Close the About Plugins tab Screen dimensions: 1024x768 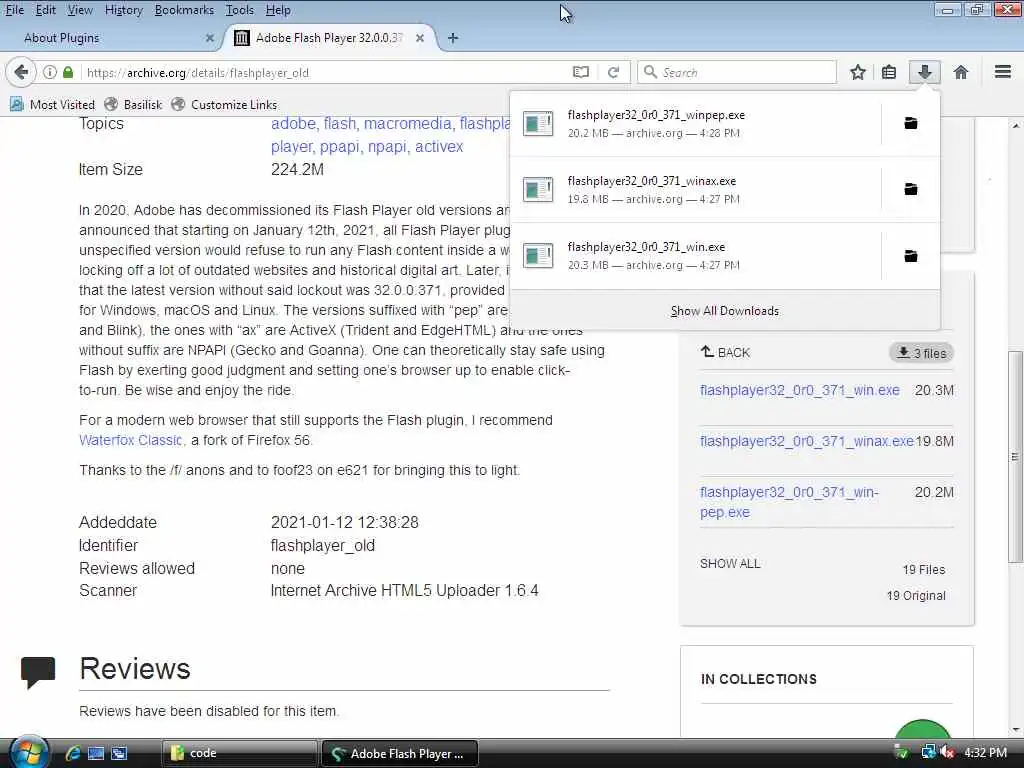pyautogui.click(x=210, y=38)
